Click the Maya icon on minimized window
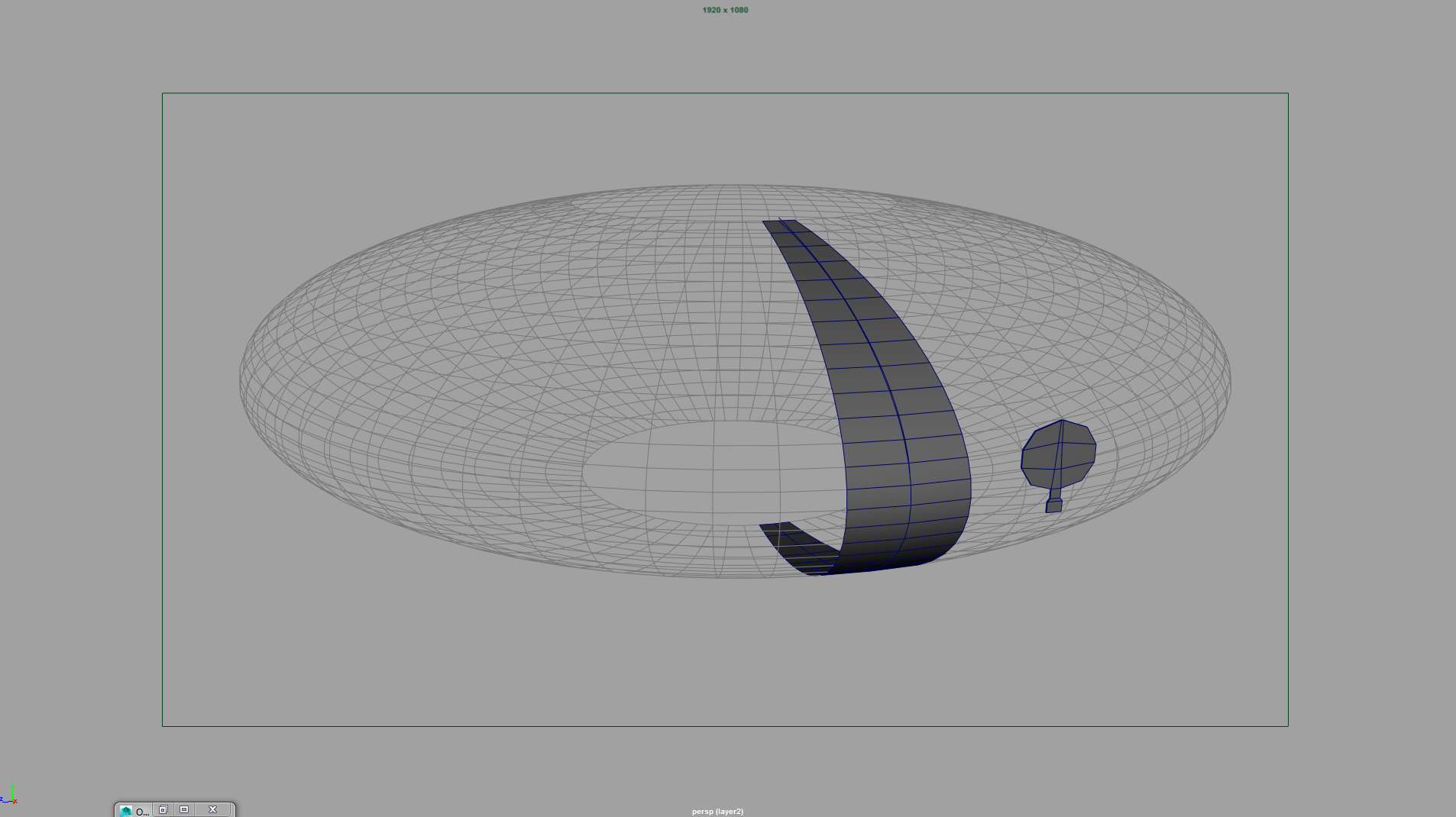The image size is (1456, 817). (126, 811)
